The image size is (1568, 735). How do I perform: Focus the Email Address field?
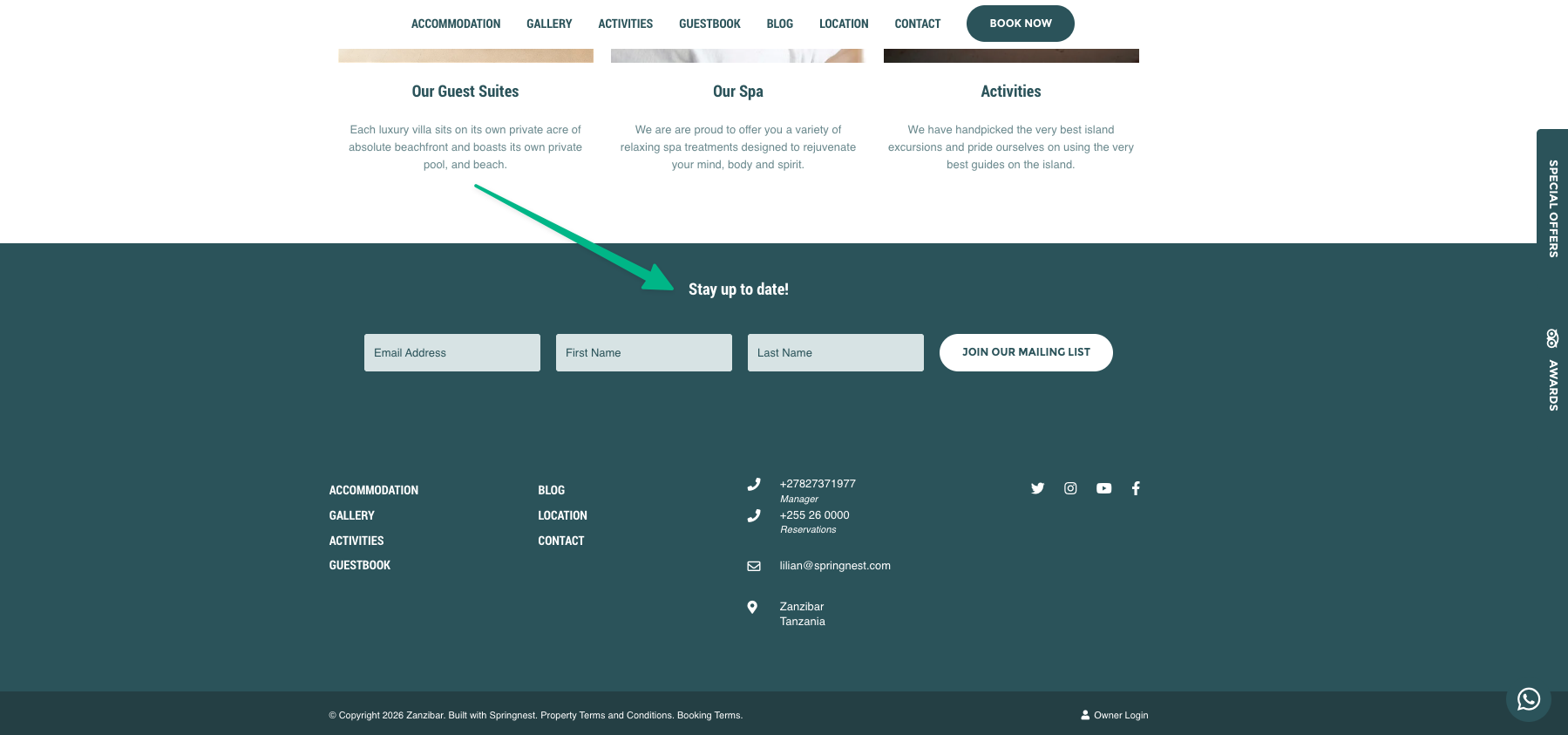pos(451,352)
